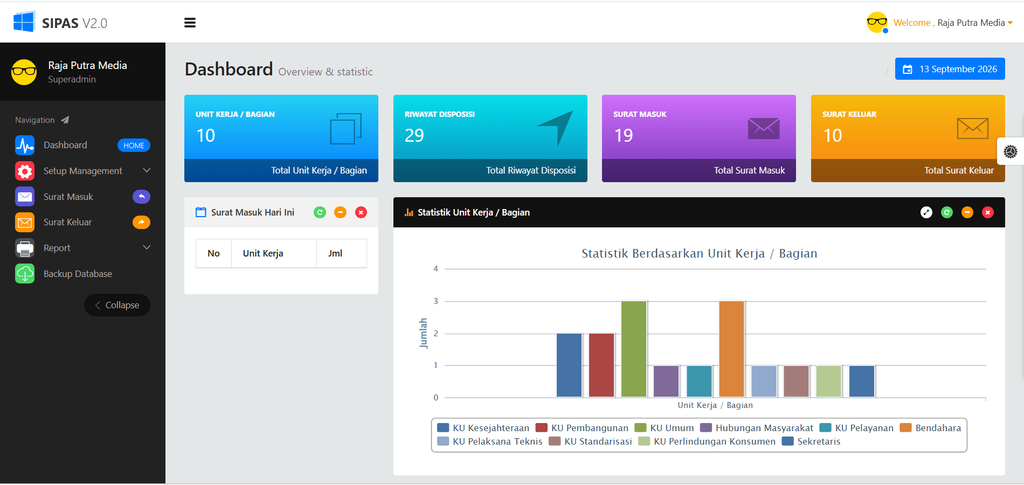Click the 13 September 2026 date button
Screen dimensions: 1024x485
pyautogui.click(x=950, y=69)
